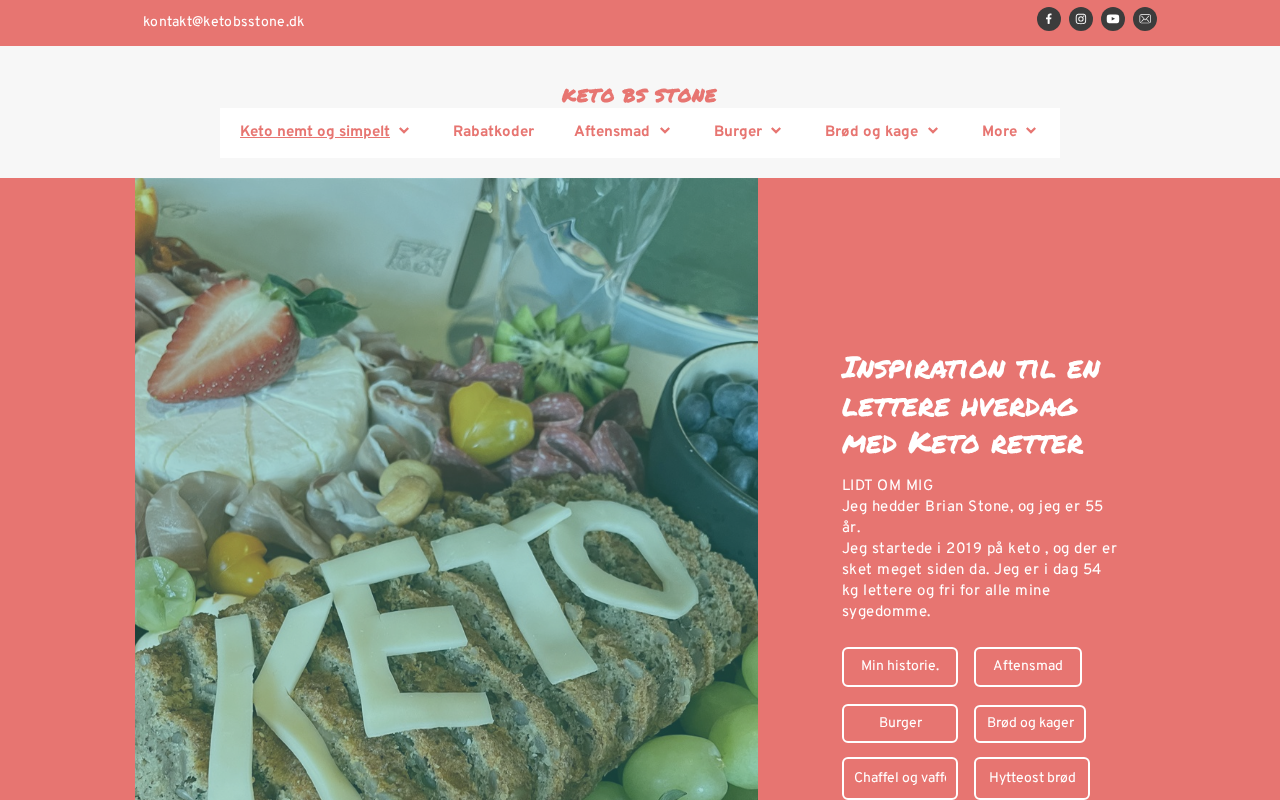The image size is (1280, 800).
Task: Click the Aftensmad button below the text
Action: [x=1028, y=667]
